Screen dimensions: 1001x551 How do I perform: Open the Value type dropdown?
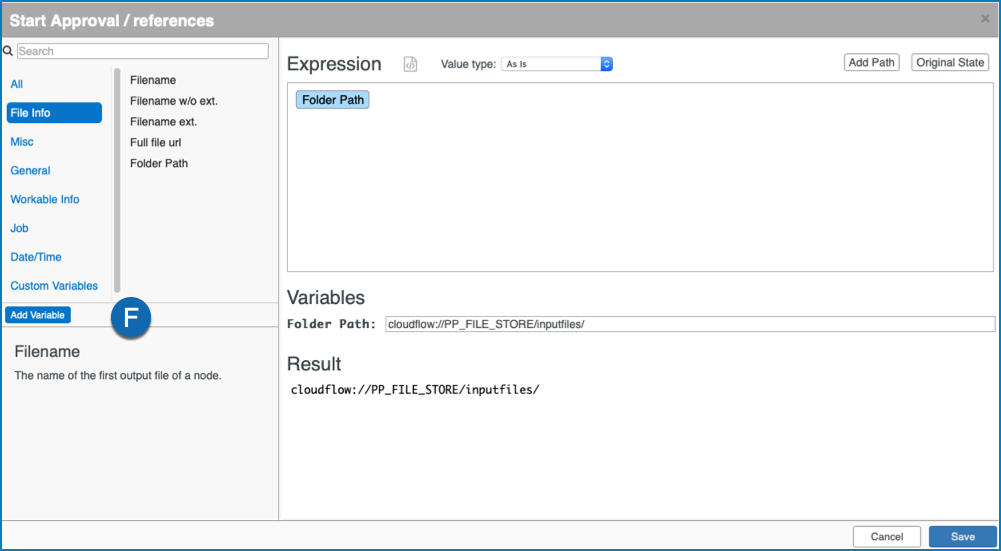(557, 64)
